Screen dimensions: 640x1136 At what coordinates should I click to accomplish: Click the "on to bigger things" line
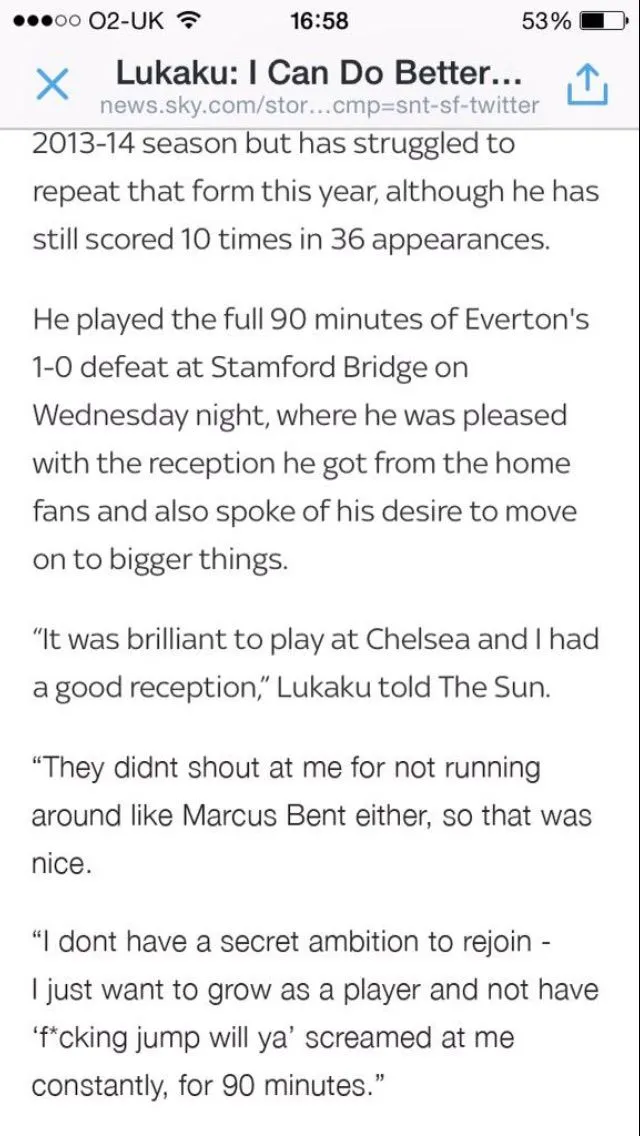(x=160, y=560)
